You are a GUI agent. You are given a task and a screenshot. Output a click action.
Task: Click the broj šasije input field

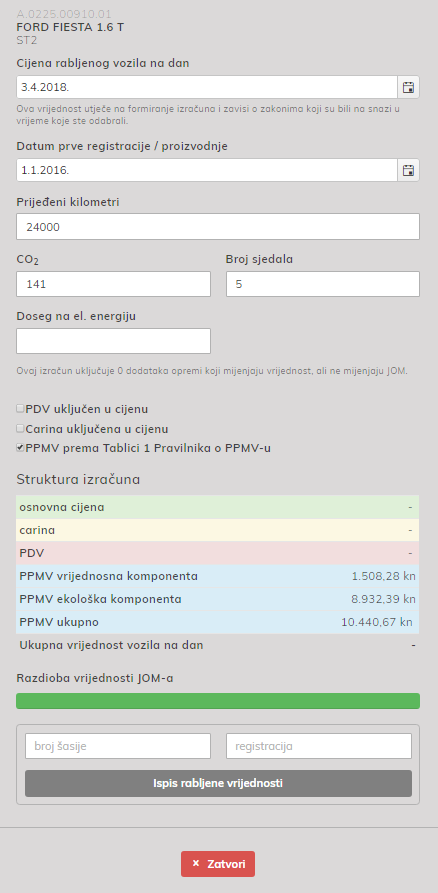(118, 746)
